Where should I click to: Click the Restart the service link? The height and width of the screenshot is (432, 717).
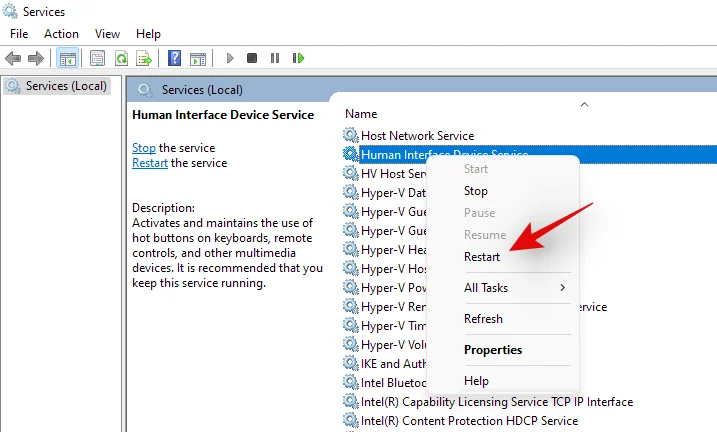click(x=150, y=163)
